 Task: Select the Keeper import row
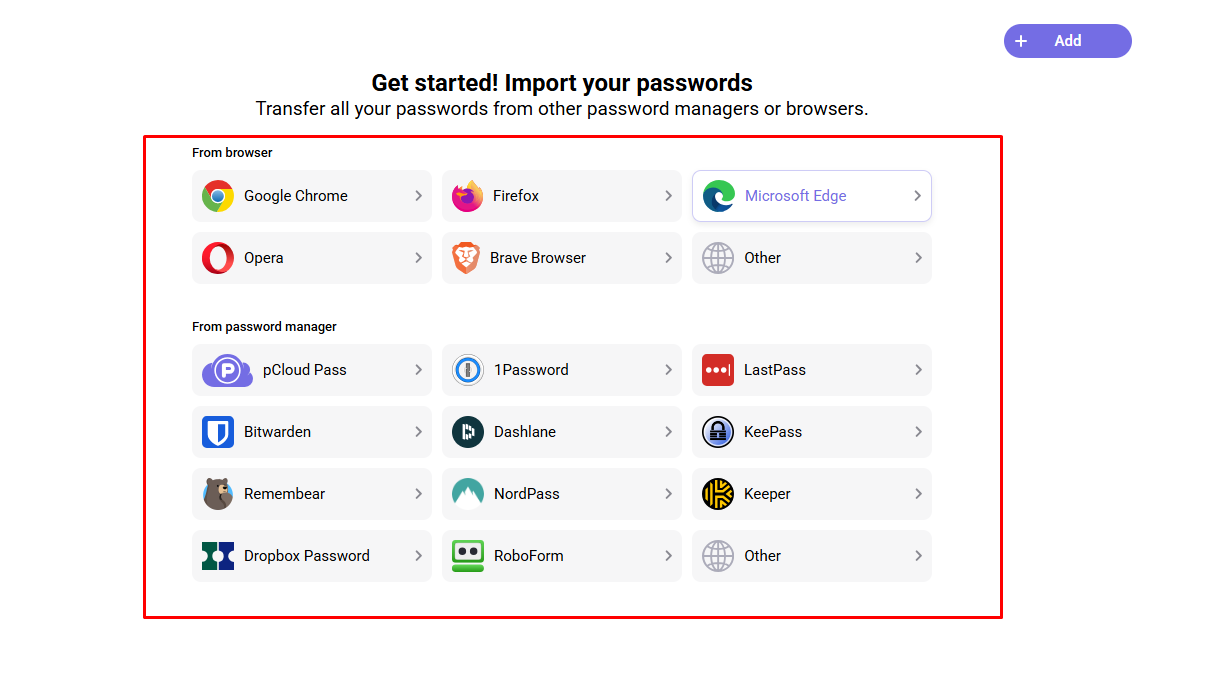tap(812, 494)
